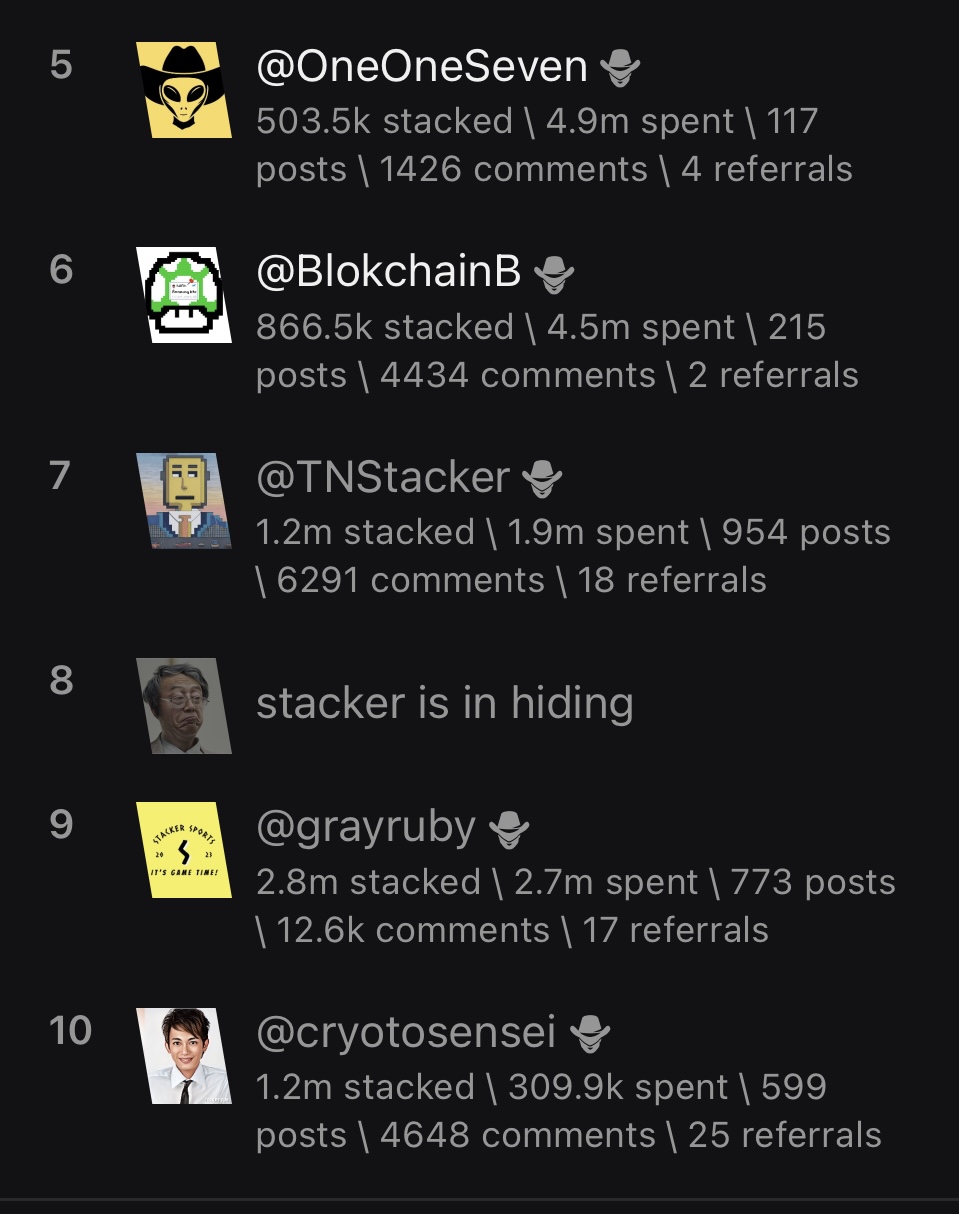This screenshot has width=959, height=1214.
Task: Open the yellow Stacker Sports avatar
Action: click(x=184, y=850)
